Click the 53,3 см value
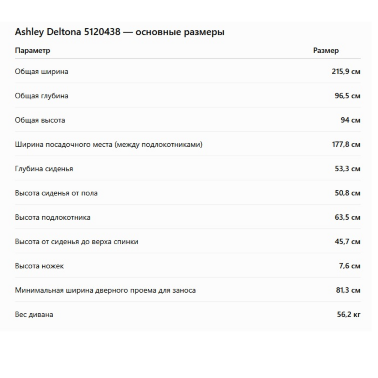 [348, 169]
